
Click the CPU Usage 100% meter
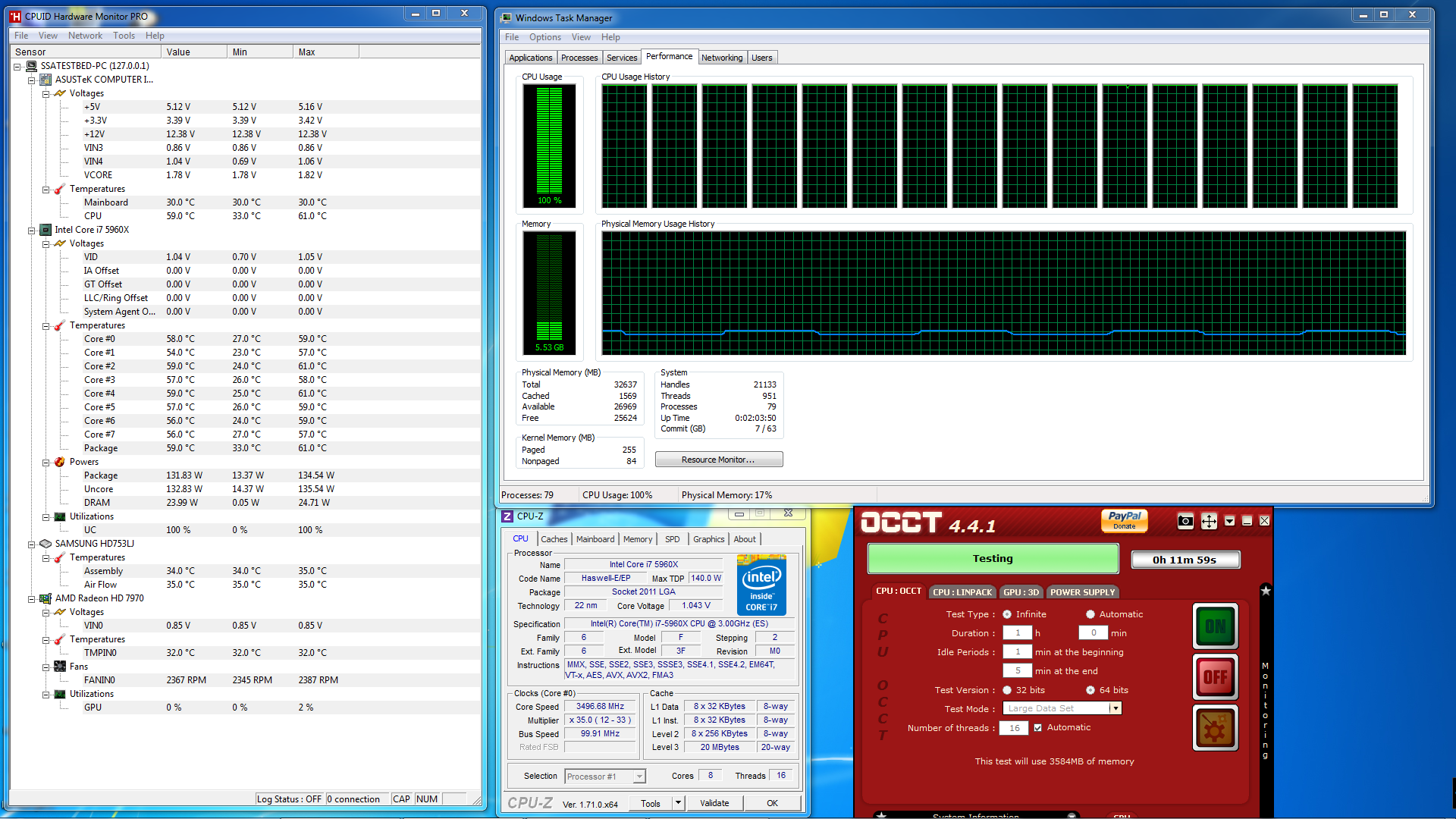pyautogui.click(x=550, y=145)
